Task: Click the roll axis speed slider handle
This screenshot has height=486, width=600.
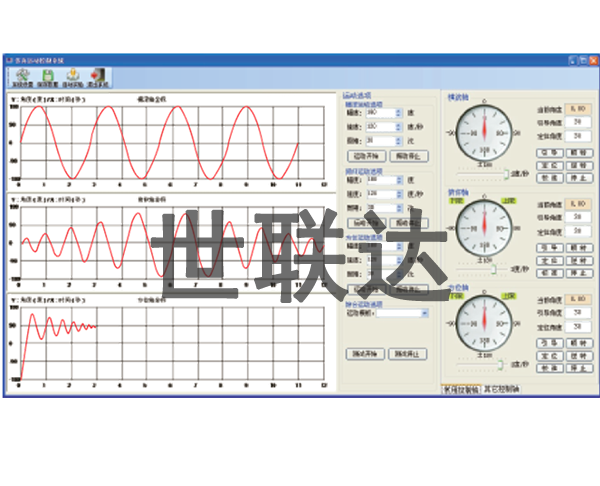Action: (506, 174)
